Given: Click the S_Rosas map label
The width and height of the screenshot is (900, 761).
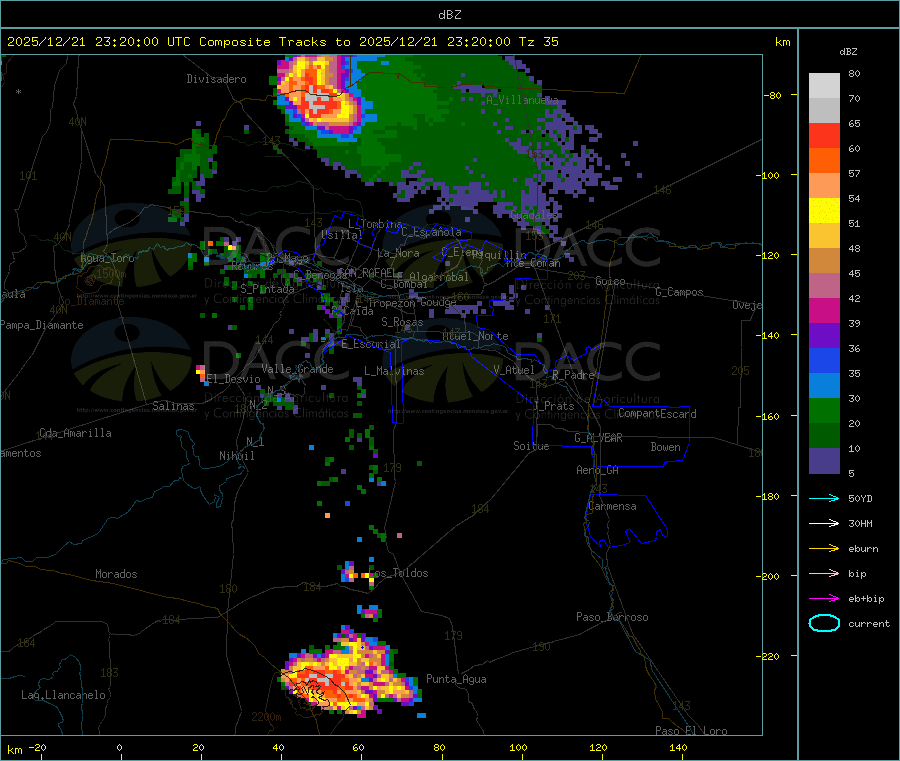Looking at the screenshot, I should point(402,322).
